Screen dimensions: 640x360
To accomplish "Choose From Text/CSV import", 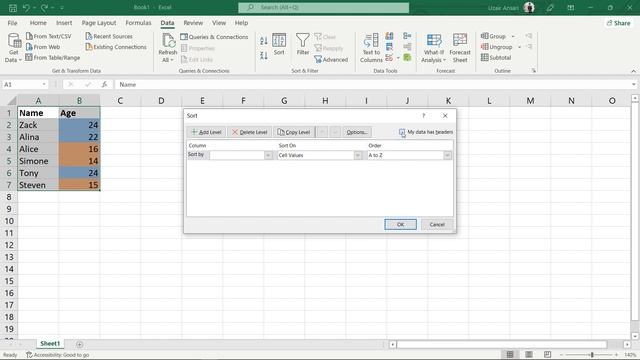I will point(49,36).
